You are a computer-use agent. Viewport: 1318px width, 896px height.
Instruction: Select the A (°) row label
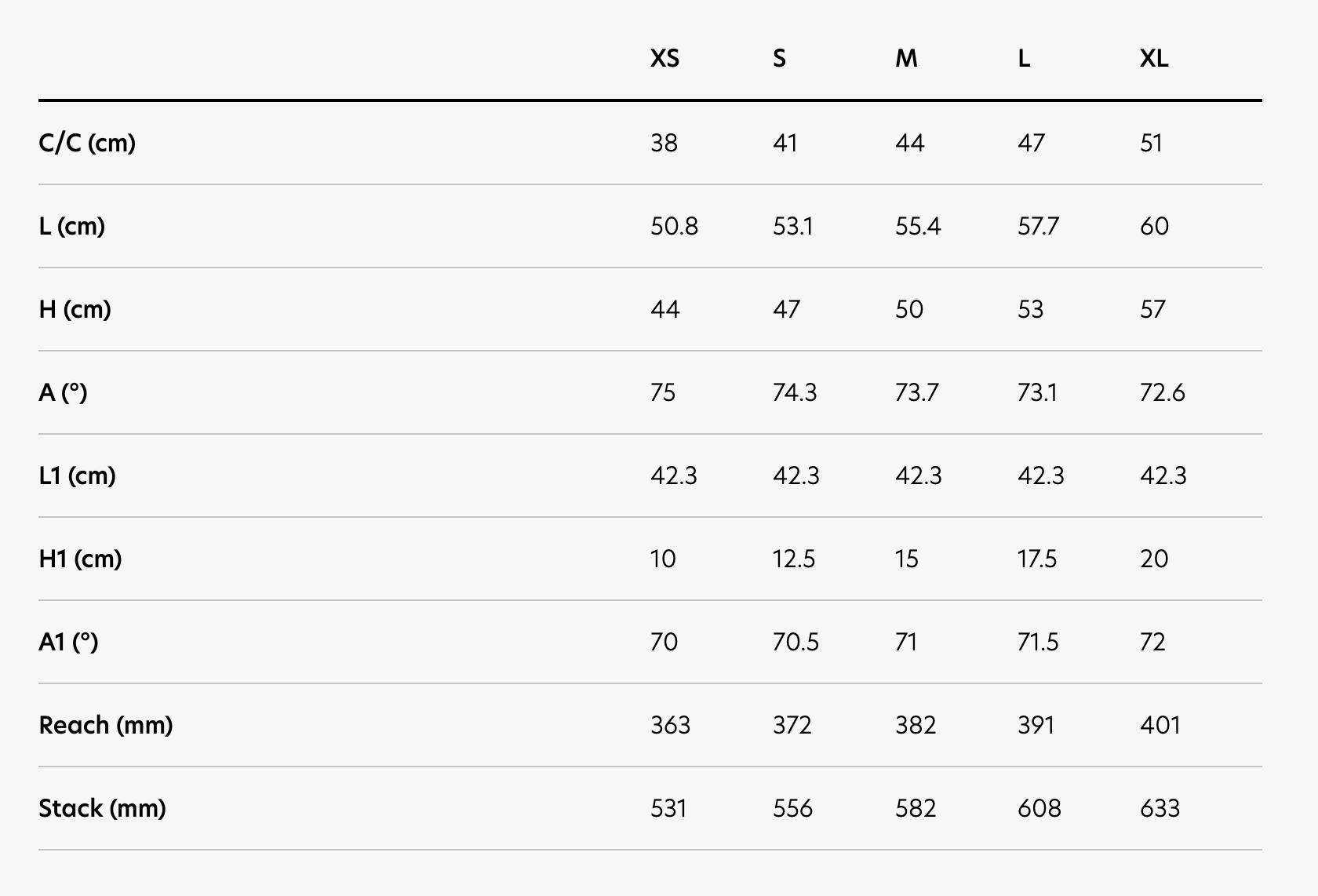tap(63, 392)
